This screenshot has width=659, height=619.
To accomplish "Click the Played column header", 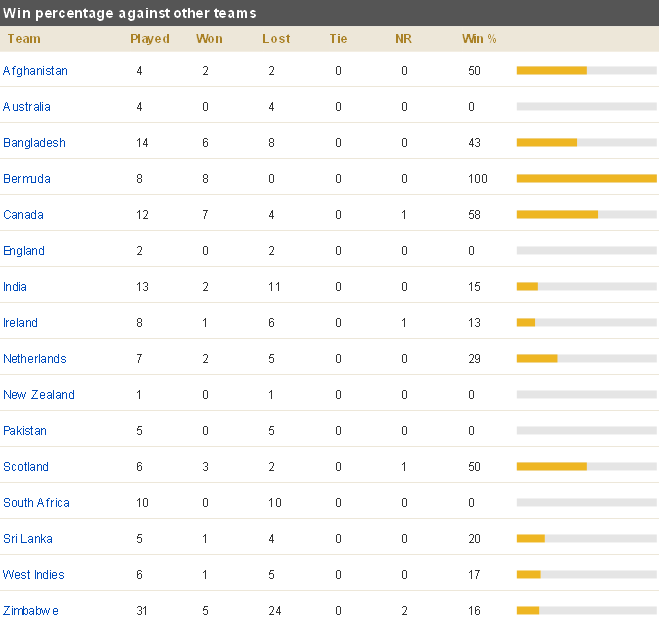I will point(150,39).
